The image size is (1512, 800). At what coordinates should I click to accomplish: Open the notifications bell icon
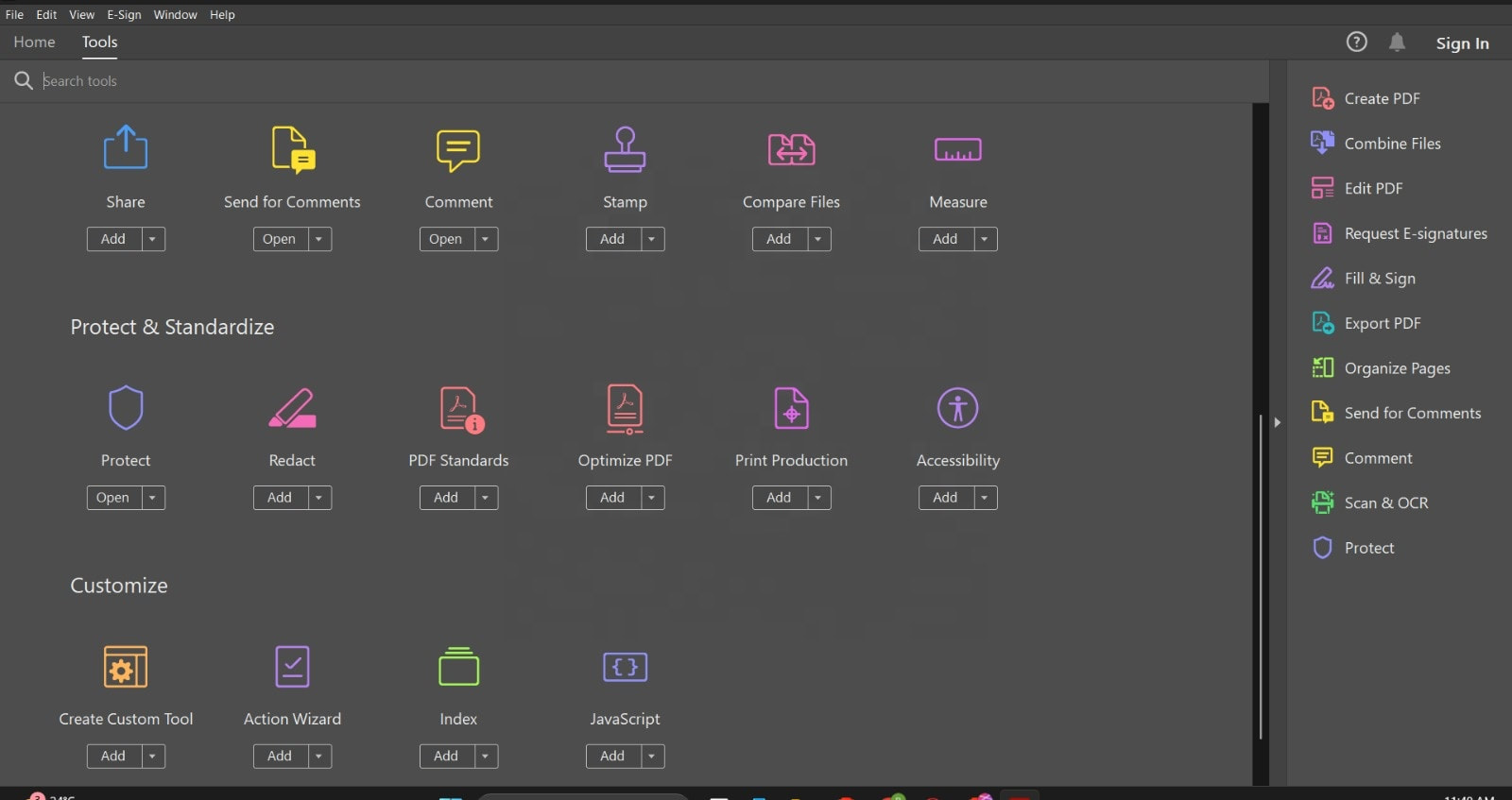click(1397, 43)
